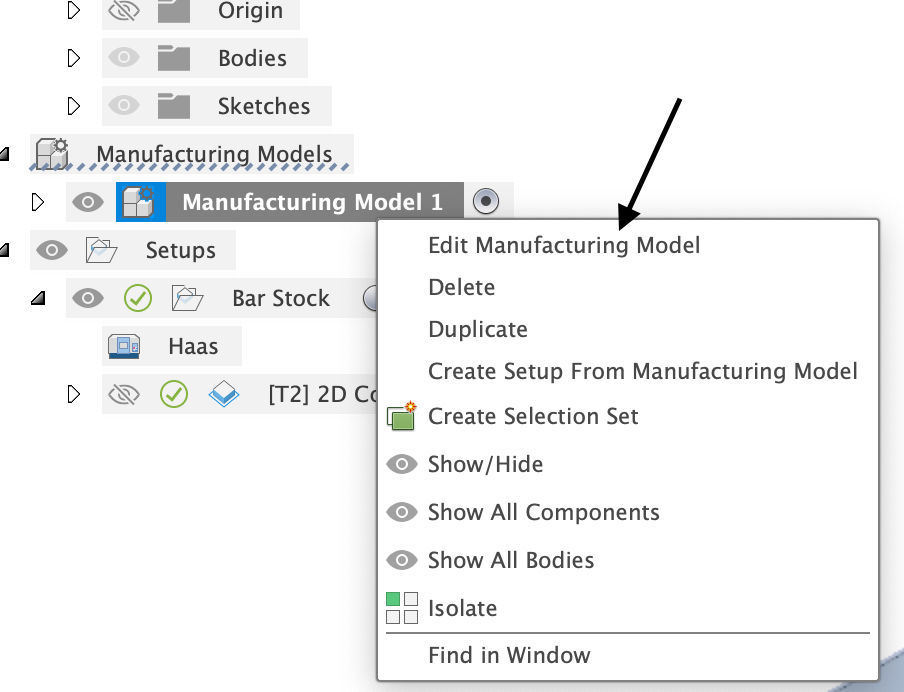The height and width of the screenshot is (692, 904).
Task: Click the Manufacturing Models node icon
Action: [x=51, y=153]
